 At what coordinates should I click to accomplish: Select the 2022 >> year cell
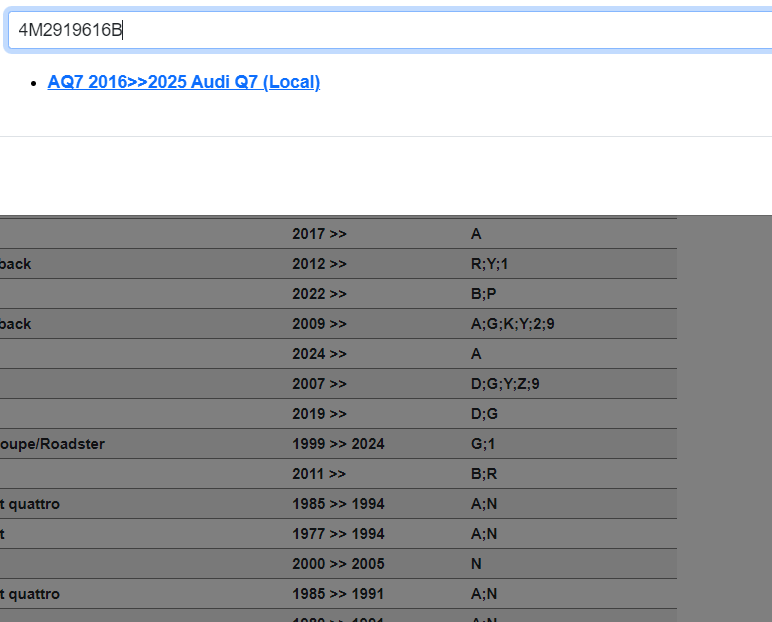[319, 294]
